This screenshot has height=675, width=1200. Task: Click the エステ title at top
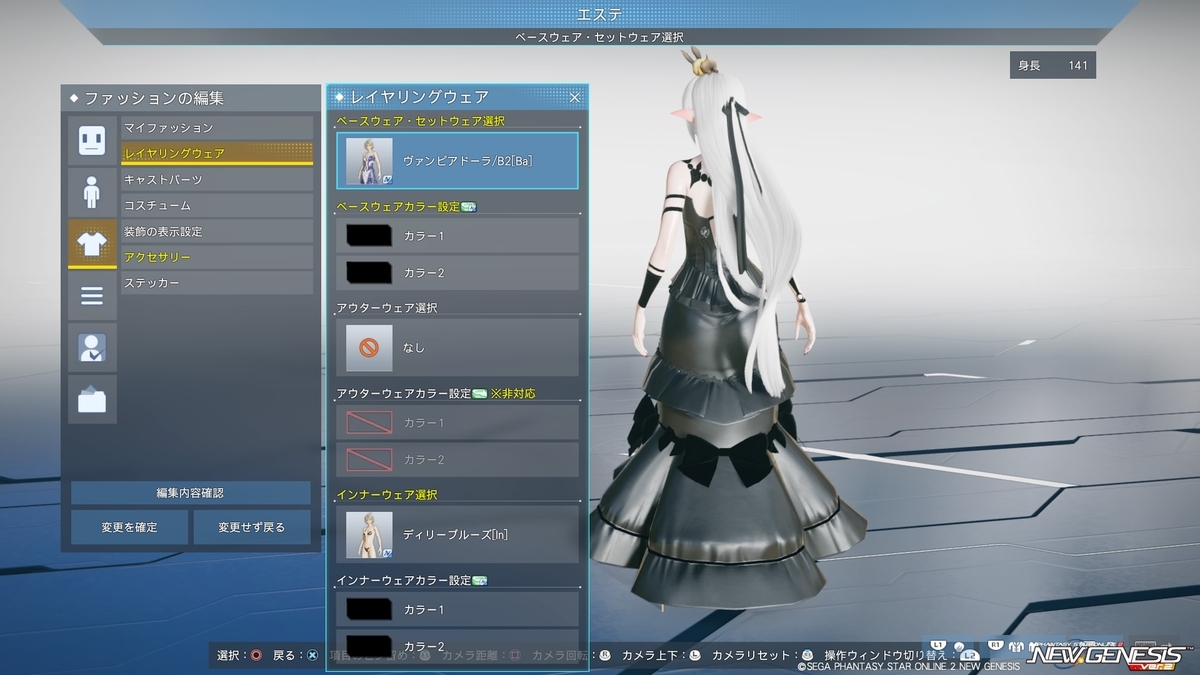pos(600,13)
